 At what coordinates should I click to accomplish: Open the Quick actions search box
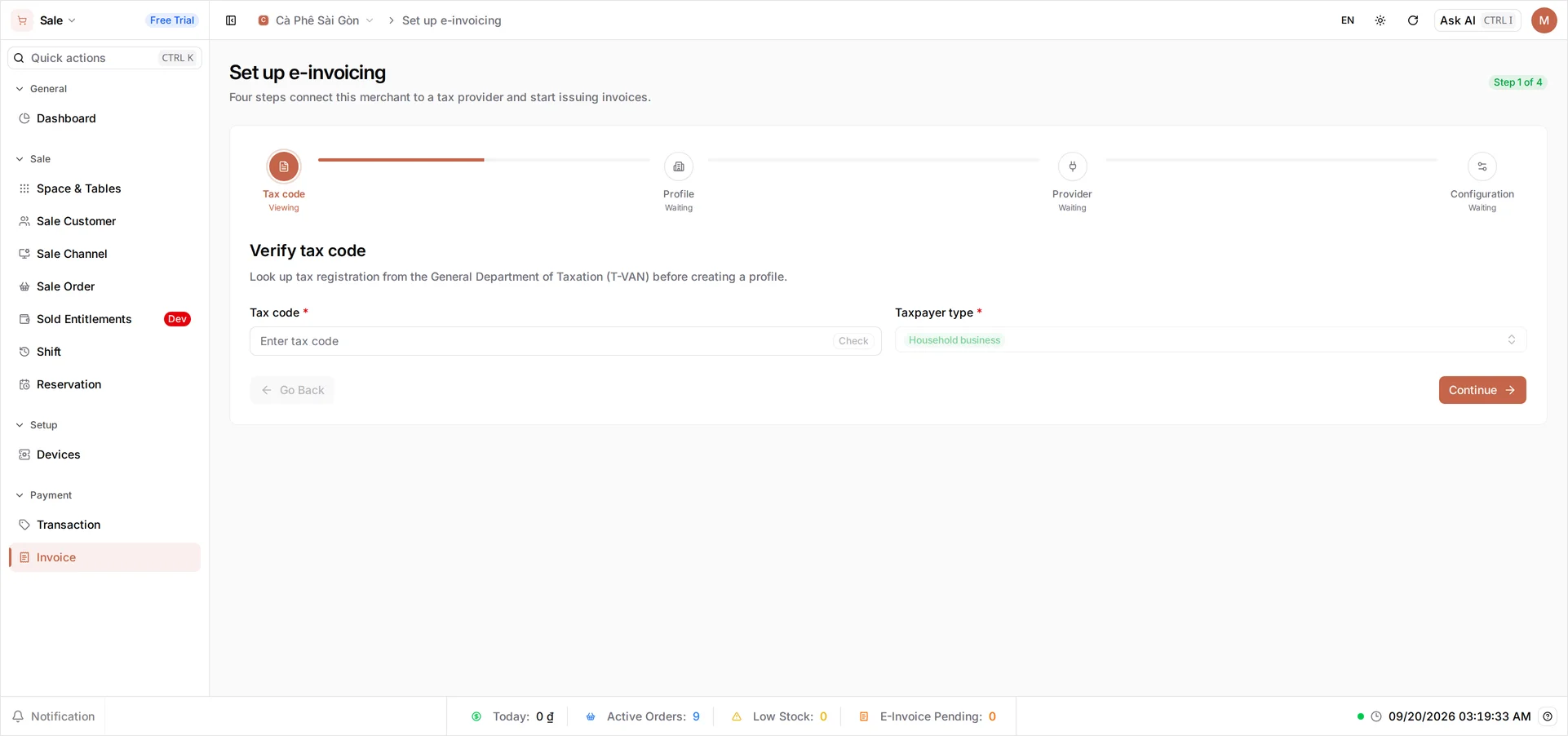pyautogui.click(x=104, y=58)
